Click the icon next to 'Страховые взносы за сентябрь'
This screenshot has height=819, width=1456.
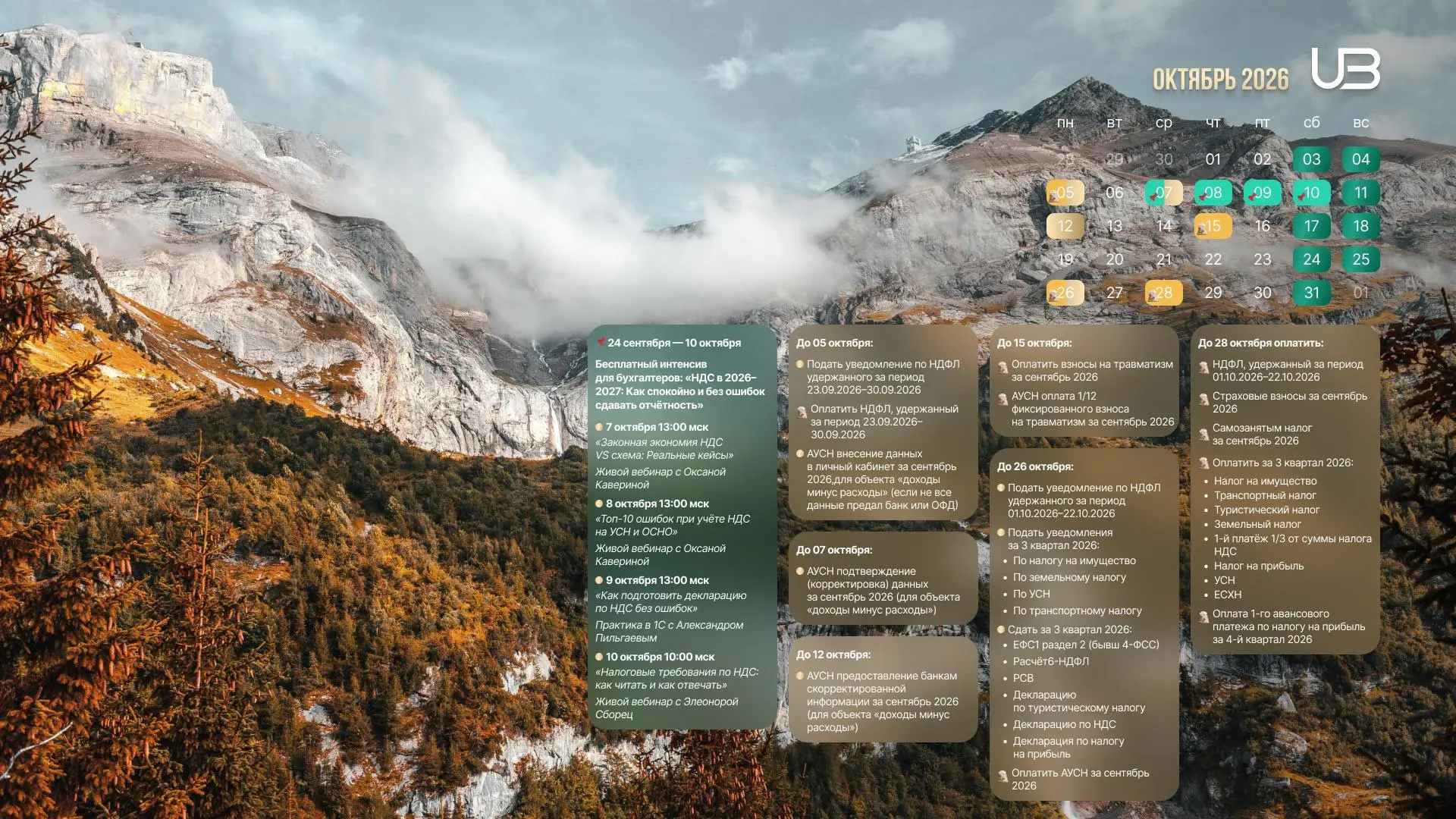pos(1203,399)
